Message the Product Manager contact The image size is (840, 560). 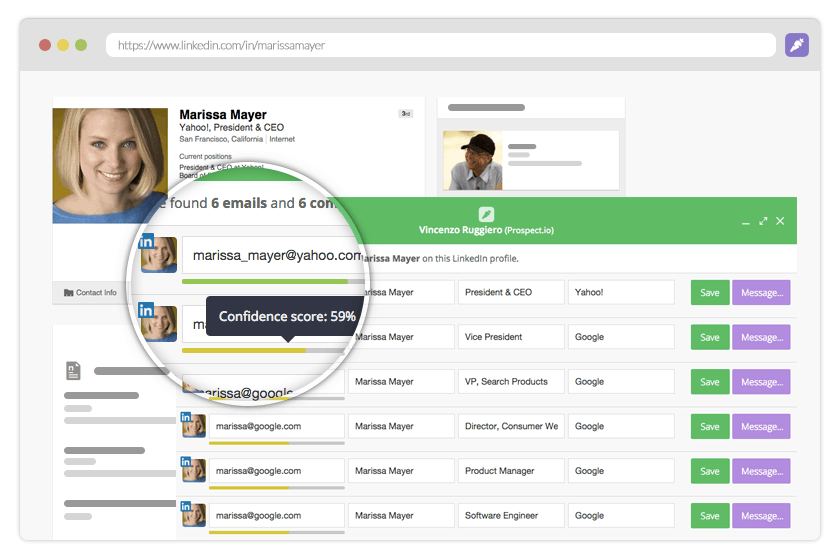pos(761,471)
